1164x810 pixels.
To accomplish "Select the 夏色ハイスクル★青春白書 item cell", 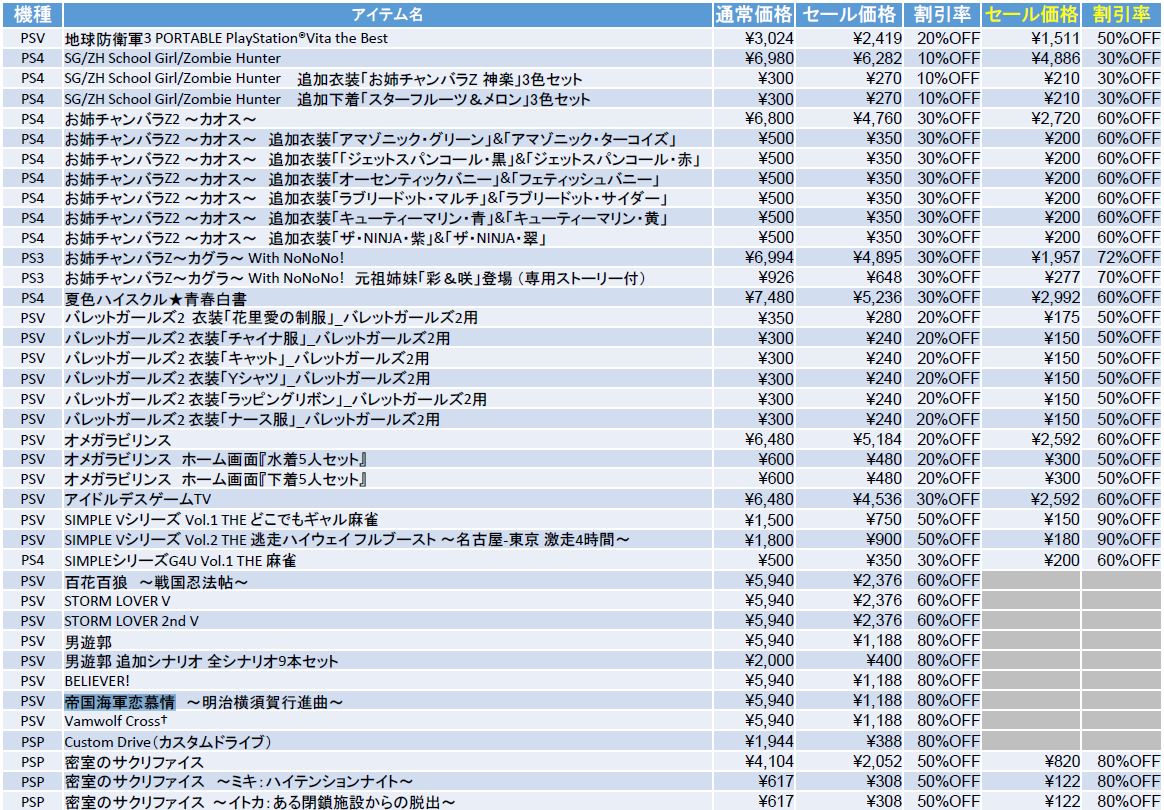I will tap(155, 298).
